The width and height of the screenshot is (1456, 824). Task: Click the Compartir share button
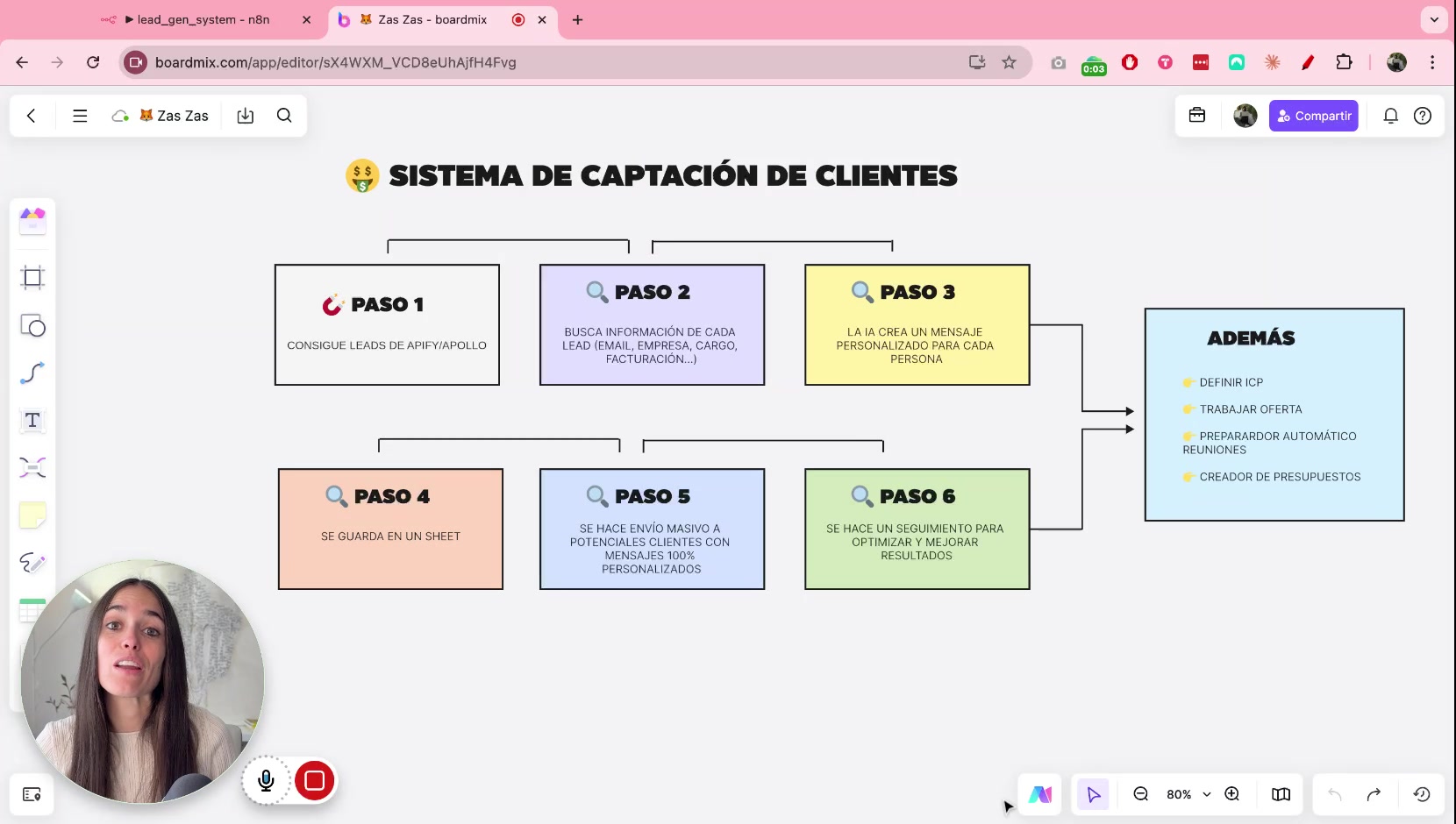click(x=1313, y=116)
